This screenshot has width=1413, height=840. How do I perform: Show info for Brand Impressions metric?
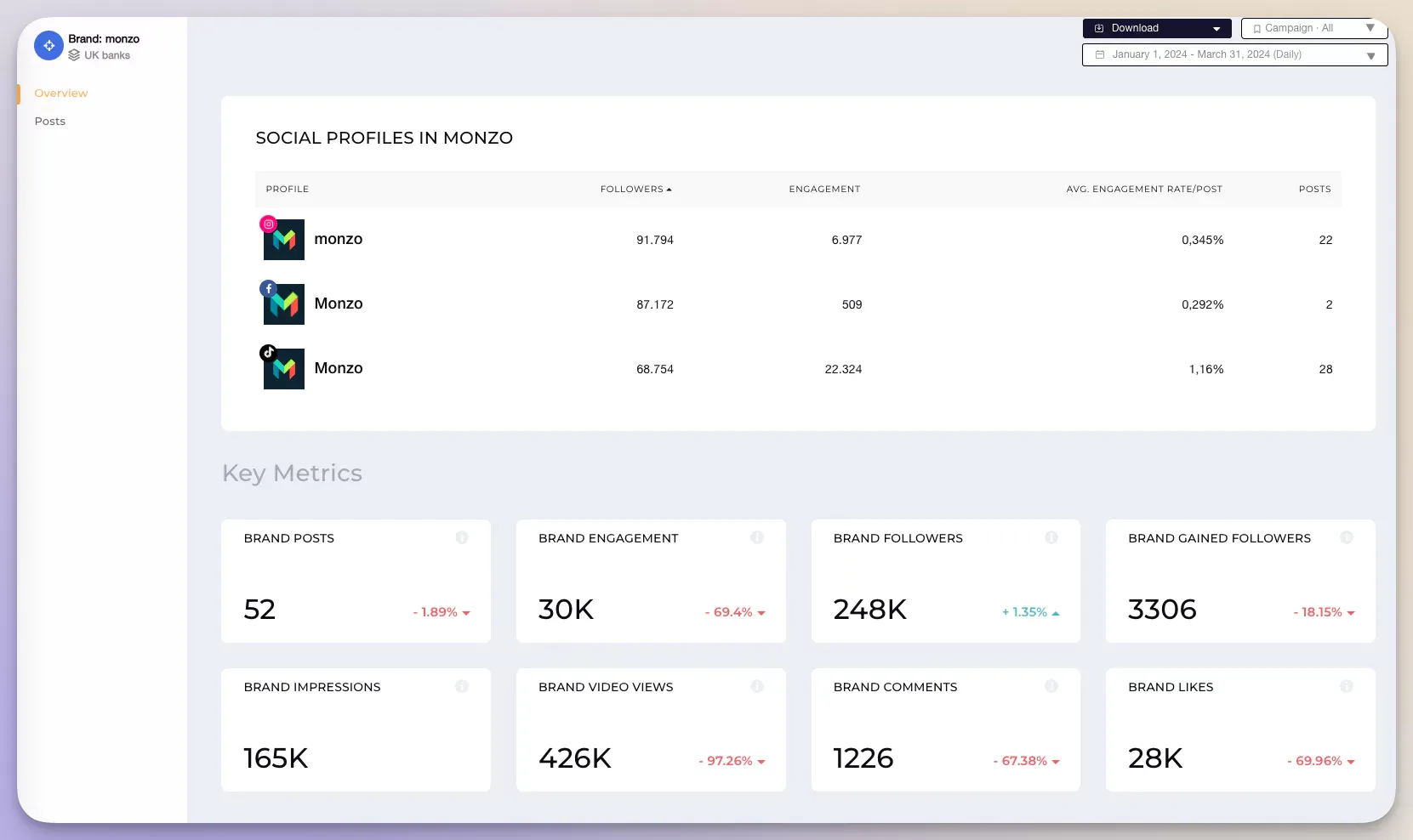[x=462, y=686]
